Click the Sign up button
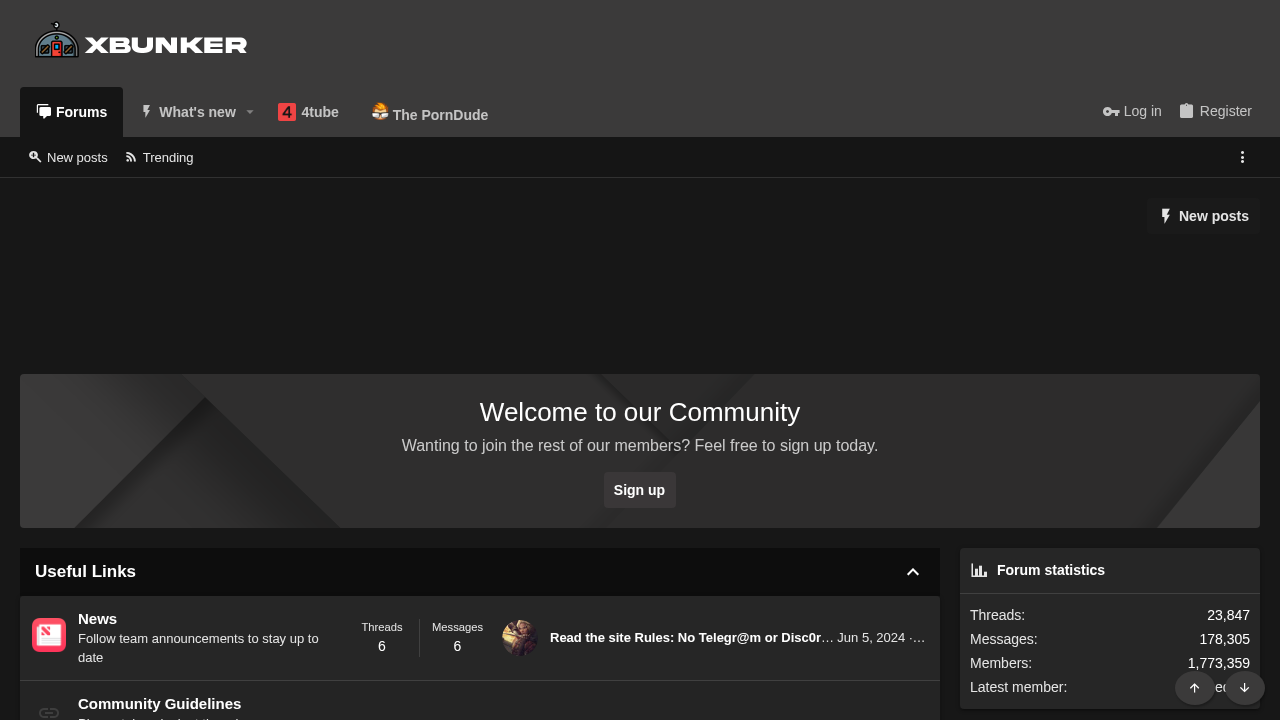 pos(639,490)
